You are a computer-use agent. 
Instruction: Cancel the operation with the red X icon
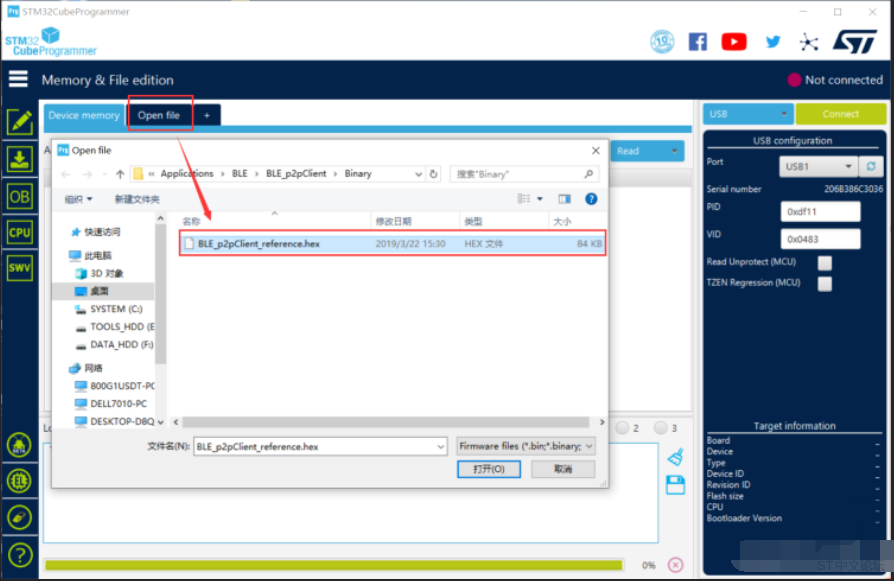pos(676,565)
